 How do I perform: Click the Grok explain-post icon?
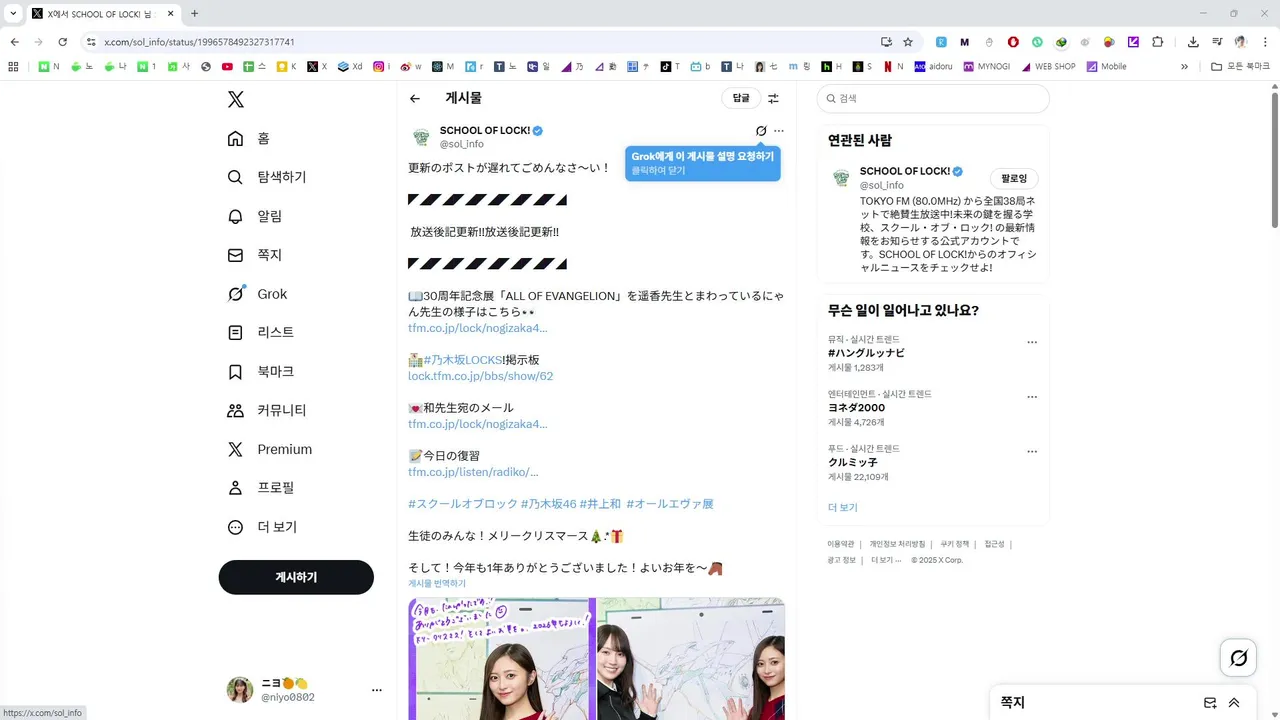click(x=761, y=131)
